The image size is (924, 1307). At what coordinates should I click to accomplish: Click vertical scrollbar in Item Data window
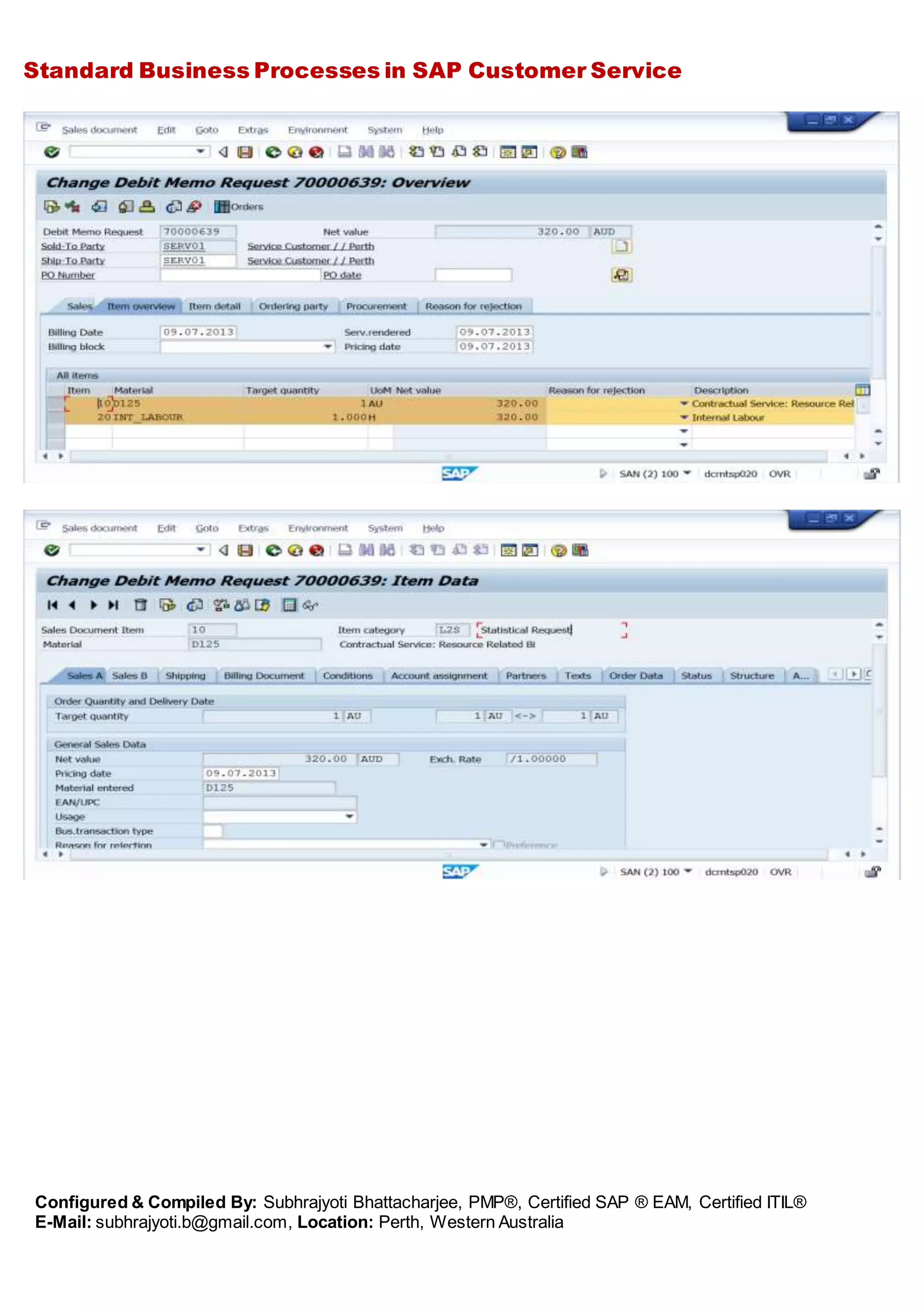coord(880,712)
